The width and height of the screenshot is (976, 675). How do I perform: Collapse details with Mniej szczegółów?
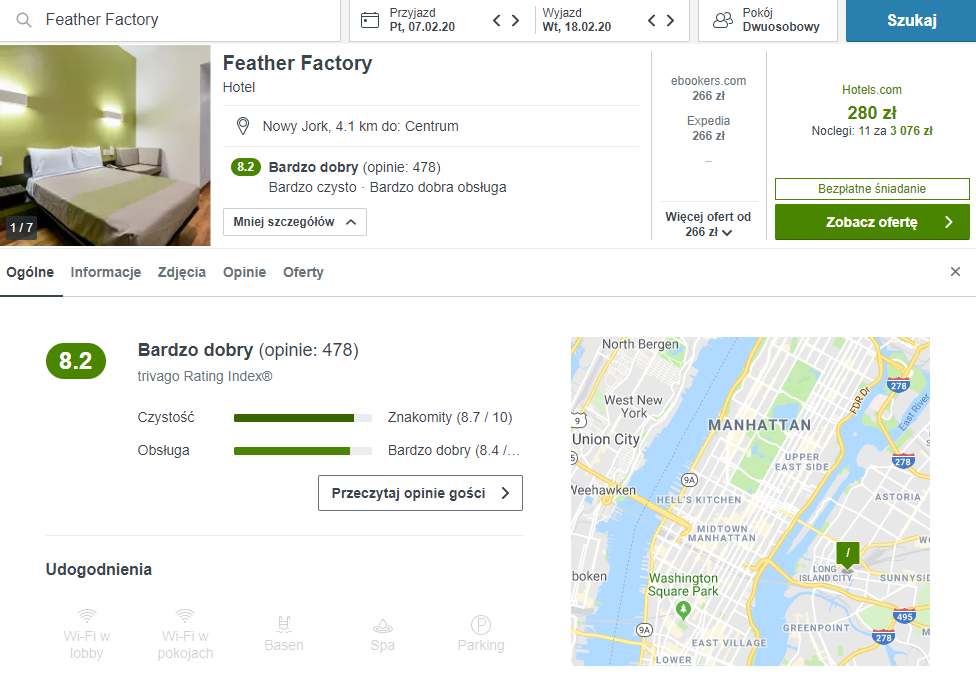[x=295, y=222]
